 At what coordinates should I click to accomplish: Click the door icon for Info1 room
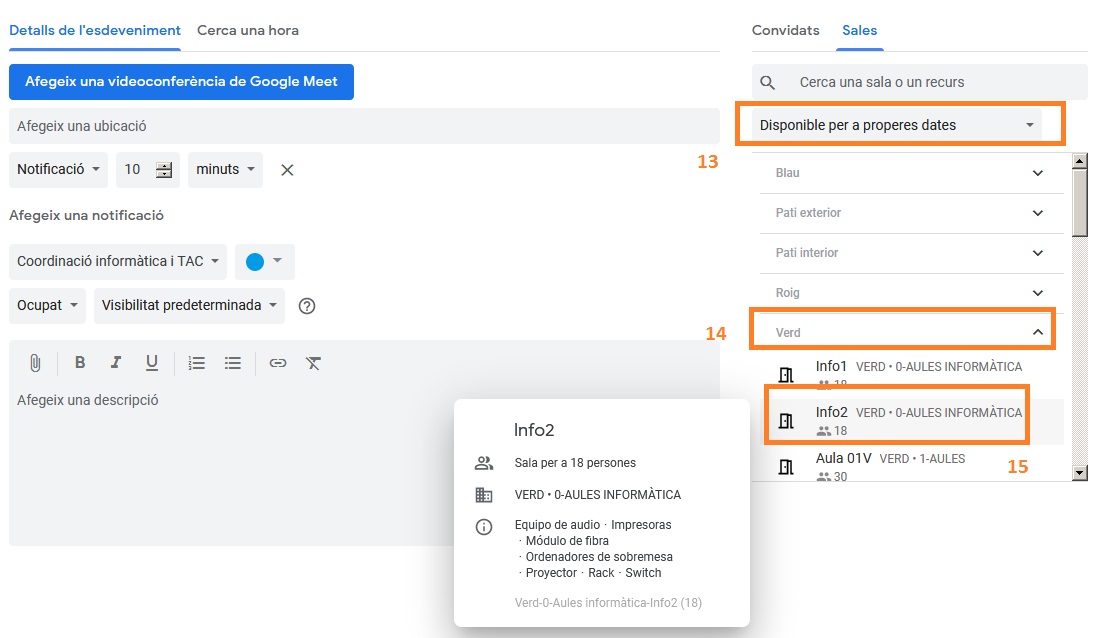786,375
